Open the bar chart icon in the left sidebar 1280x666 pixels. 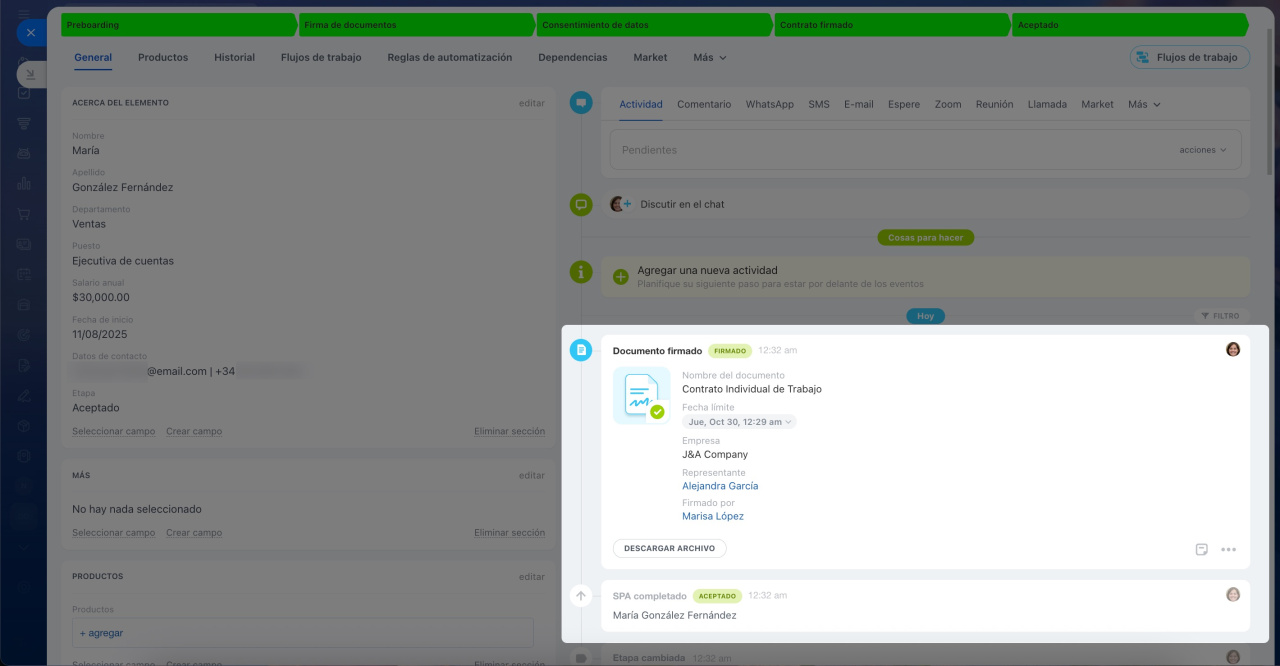coord(23,183)
